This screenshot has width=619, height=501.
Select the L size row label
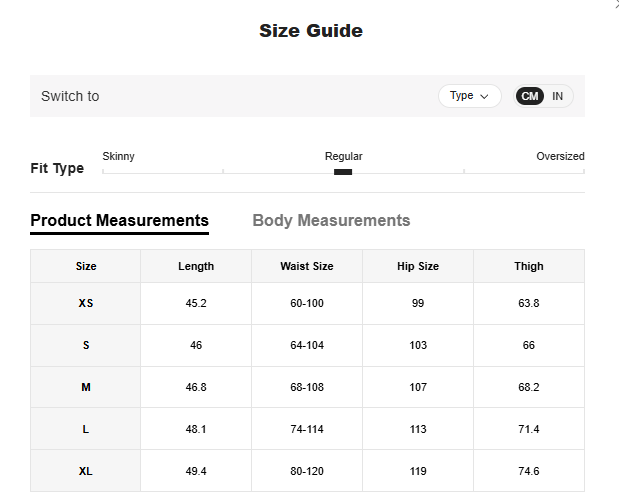86,429
